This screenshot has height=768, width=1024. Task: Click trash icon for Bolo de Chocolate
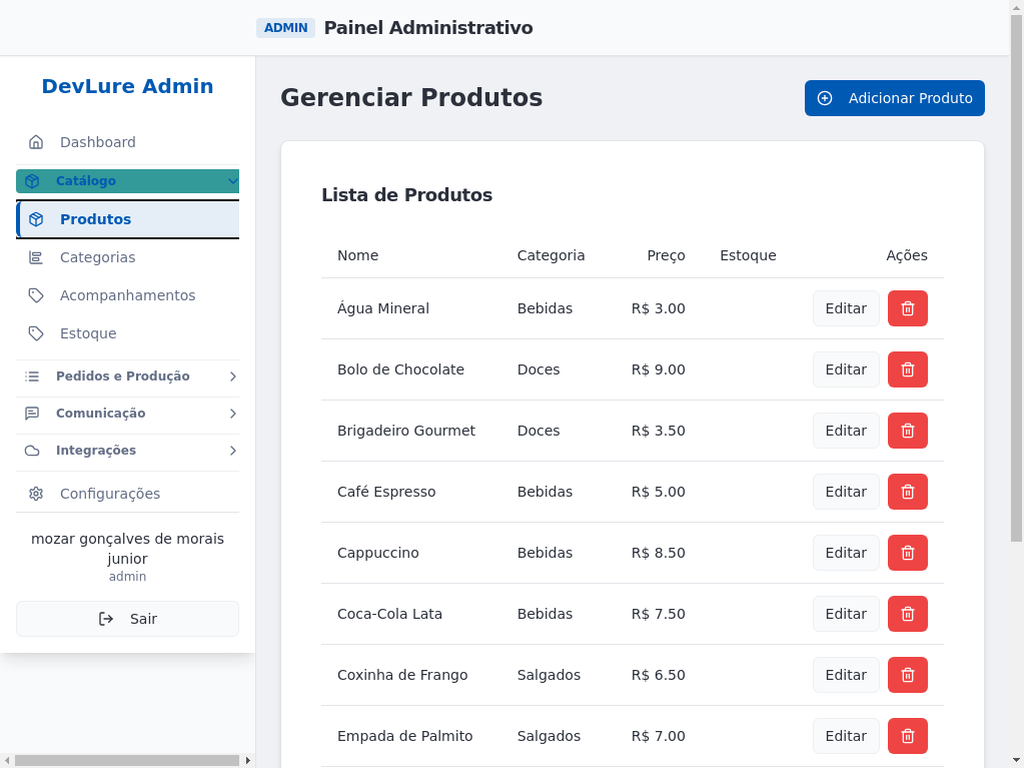(x=907, y=370)
